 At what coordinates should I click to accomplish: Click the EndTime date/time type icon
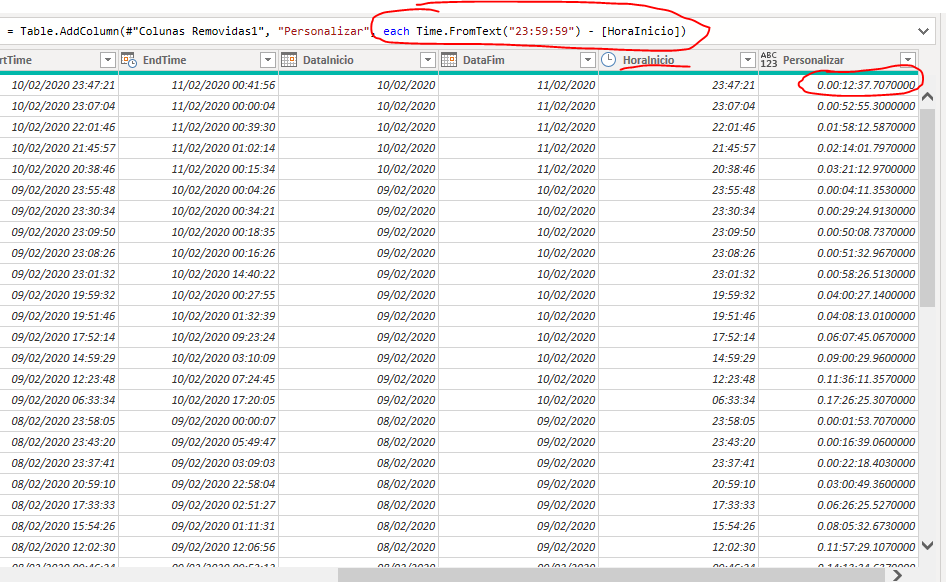click(x=129, y=60)
